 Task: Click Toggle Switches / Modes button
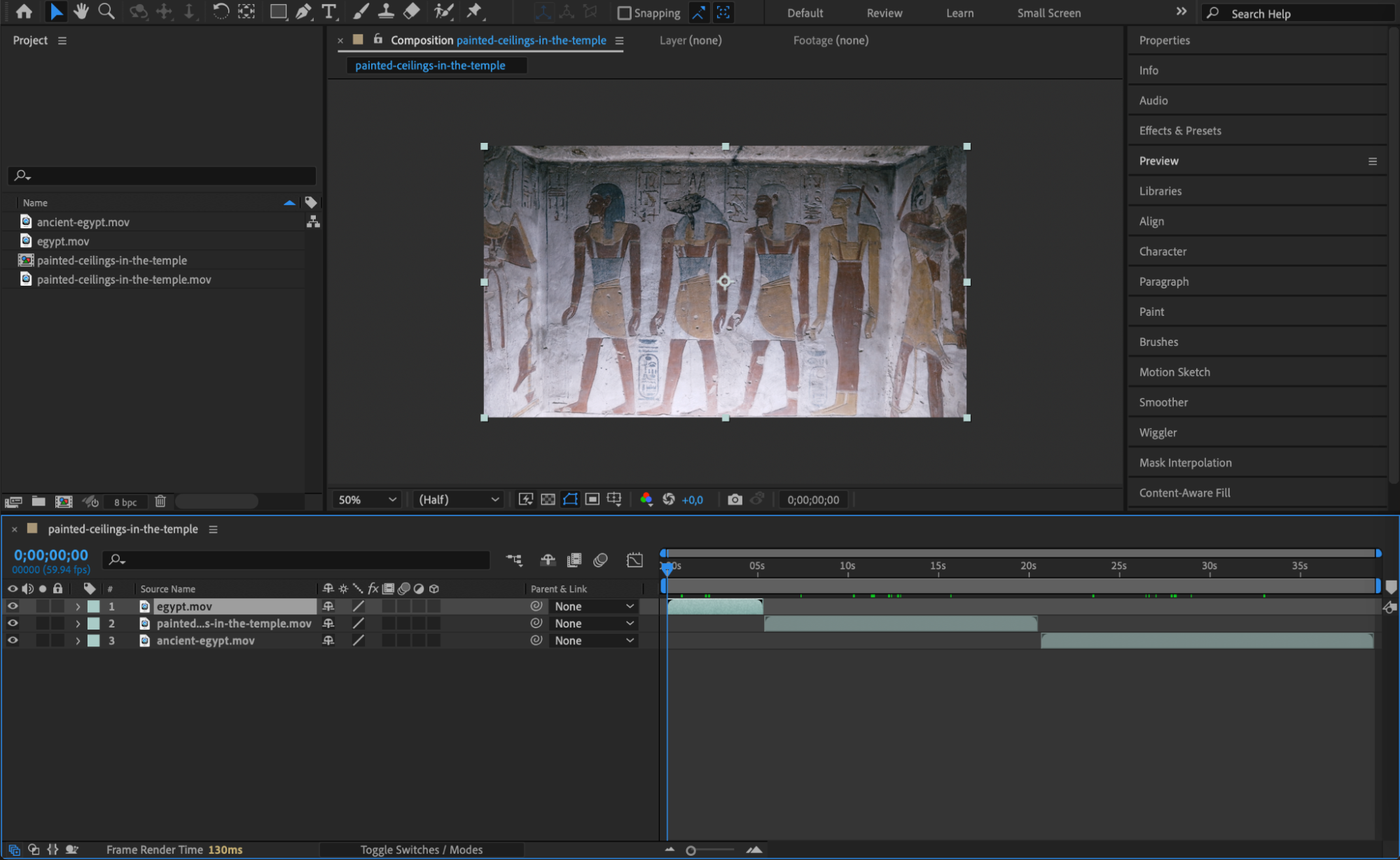(x=421, y=849)
